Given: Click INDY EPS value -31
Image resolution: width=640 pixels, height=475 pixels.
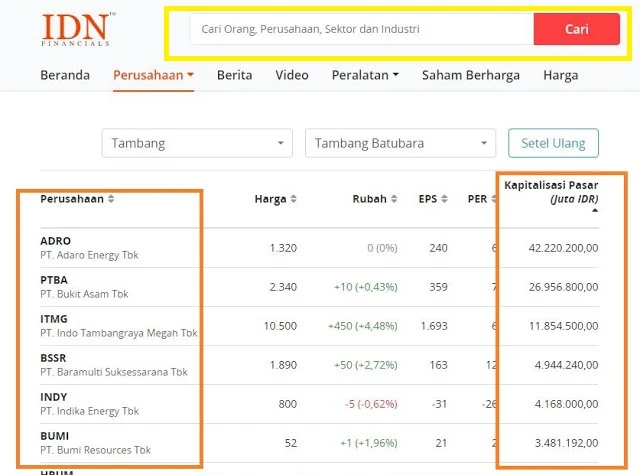Looking at the screenshot, I should click(440, 404).
